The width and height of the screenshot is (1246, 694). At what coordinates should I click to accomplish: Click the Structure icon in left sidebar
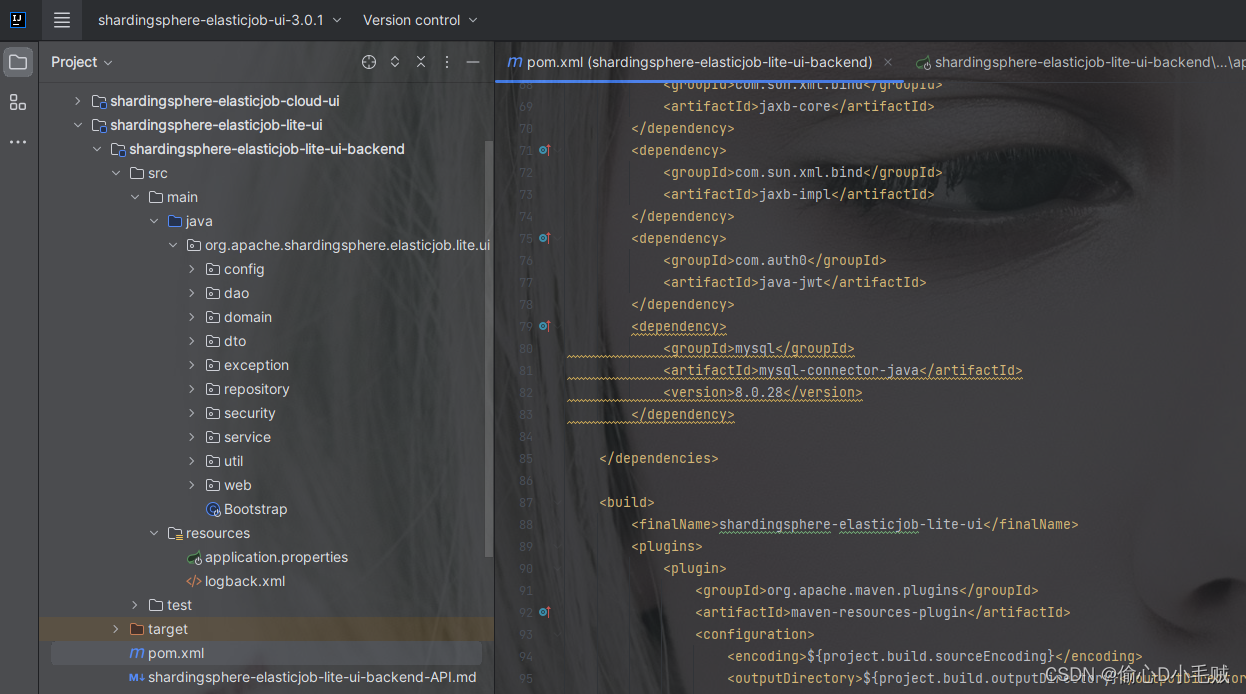(17, 102)
